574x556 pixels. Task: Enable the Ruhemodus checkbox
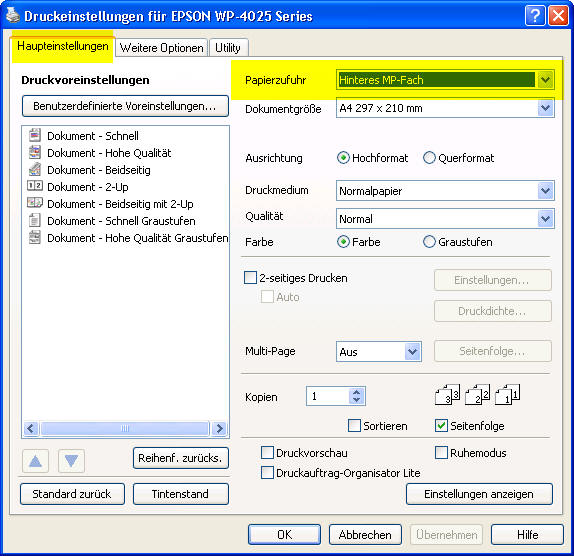click(441, 453)
